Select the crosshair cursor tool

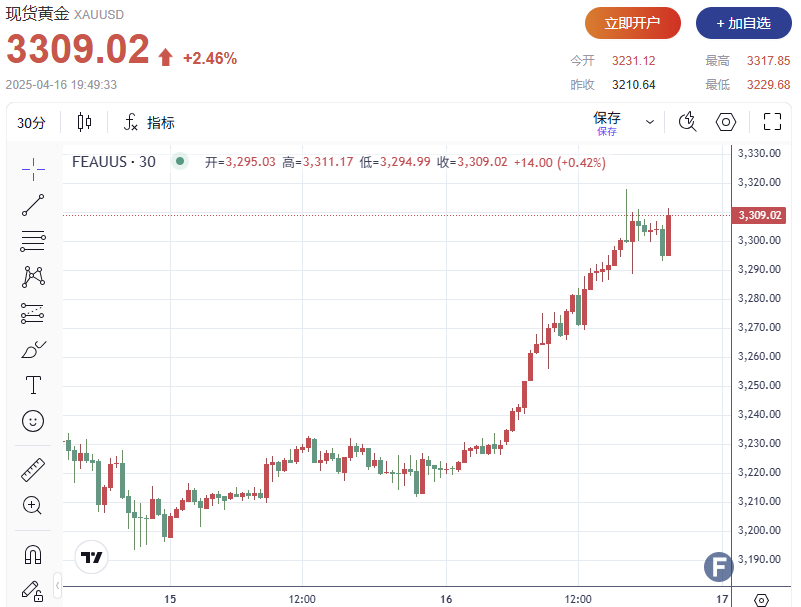coord(33,168)
